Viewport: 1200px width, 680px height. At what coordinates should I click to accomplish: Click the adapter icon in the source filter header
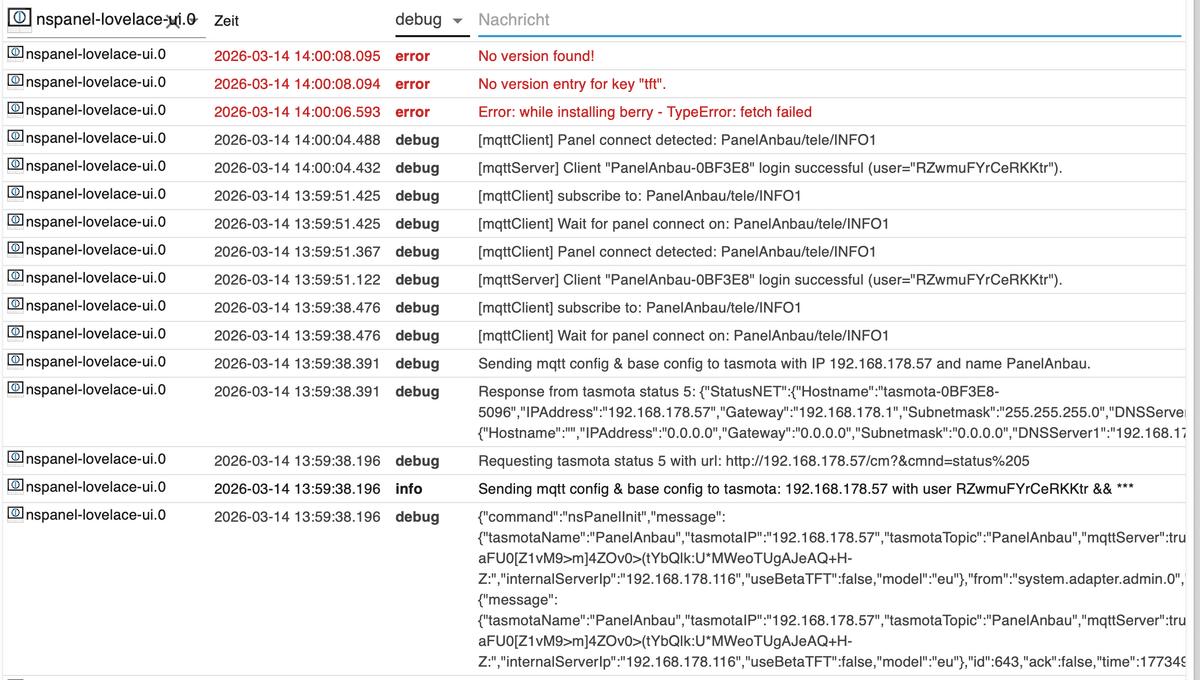(x=19, y=20)
